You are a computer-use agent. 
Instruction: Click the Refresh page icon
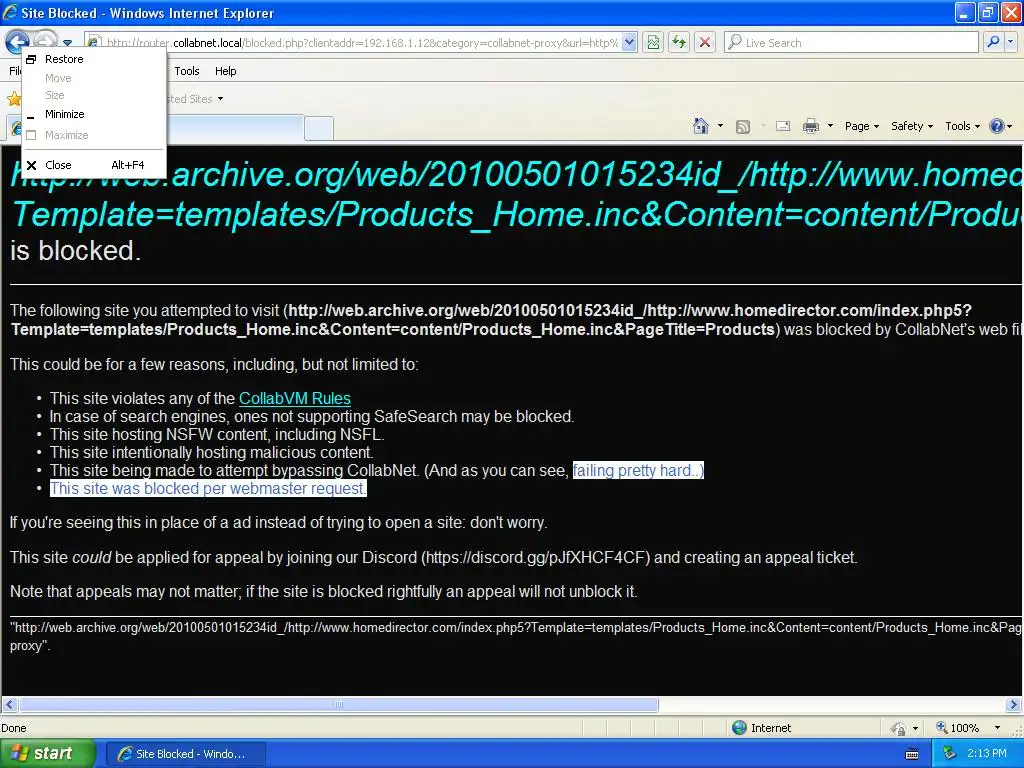pyautogui.click(x=679, y=43)
